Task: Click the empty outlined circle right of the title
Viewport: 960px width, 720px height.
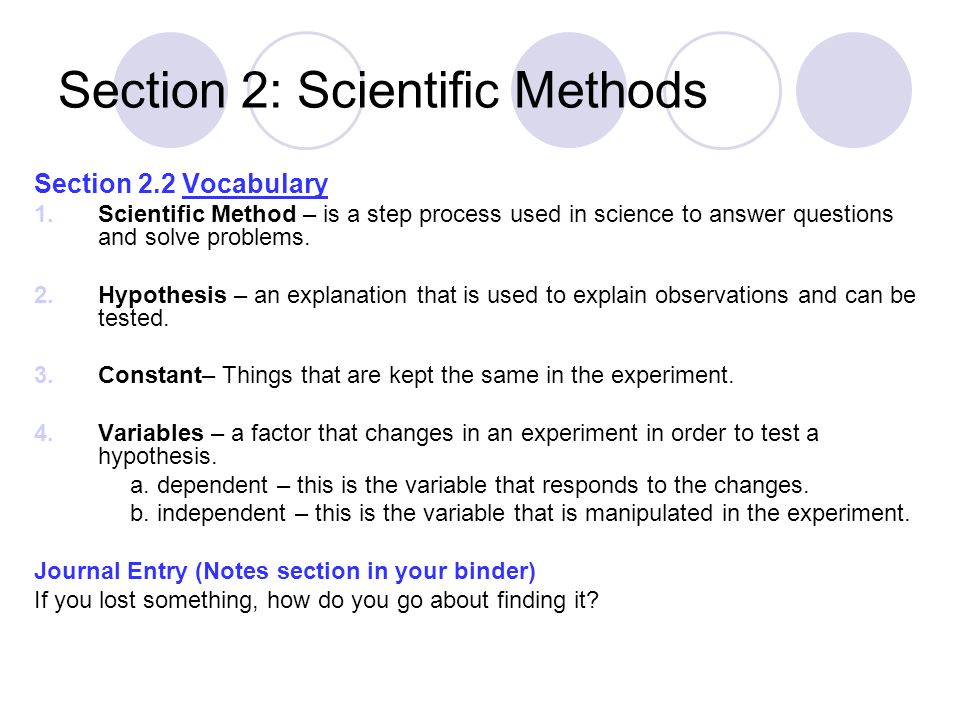Action: tap(722, 90)
